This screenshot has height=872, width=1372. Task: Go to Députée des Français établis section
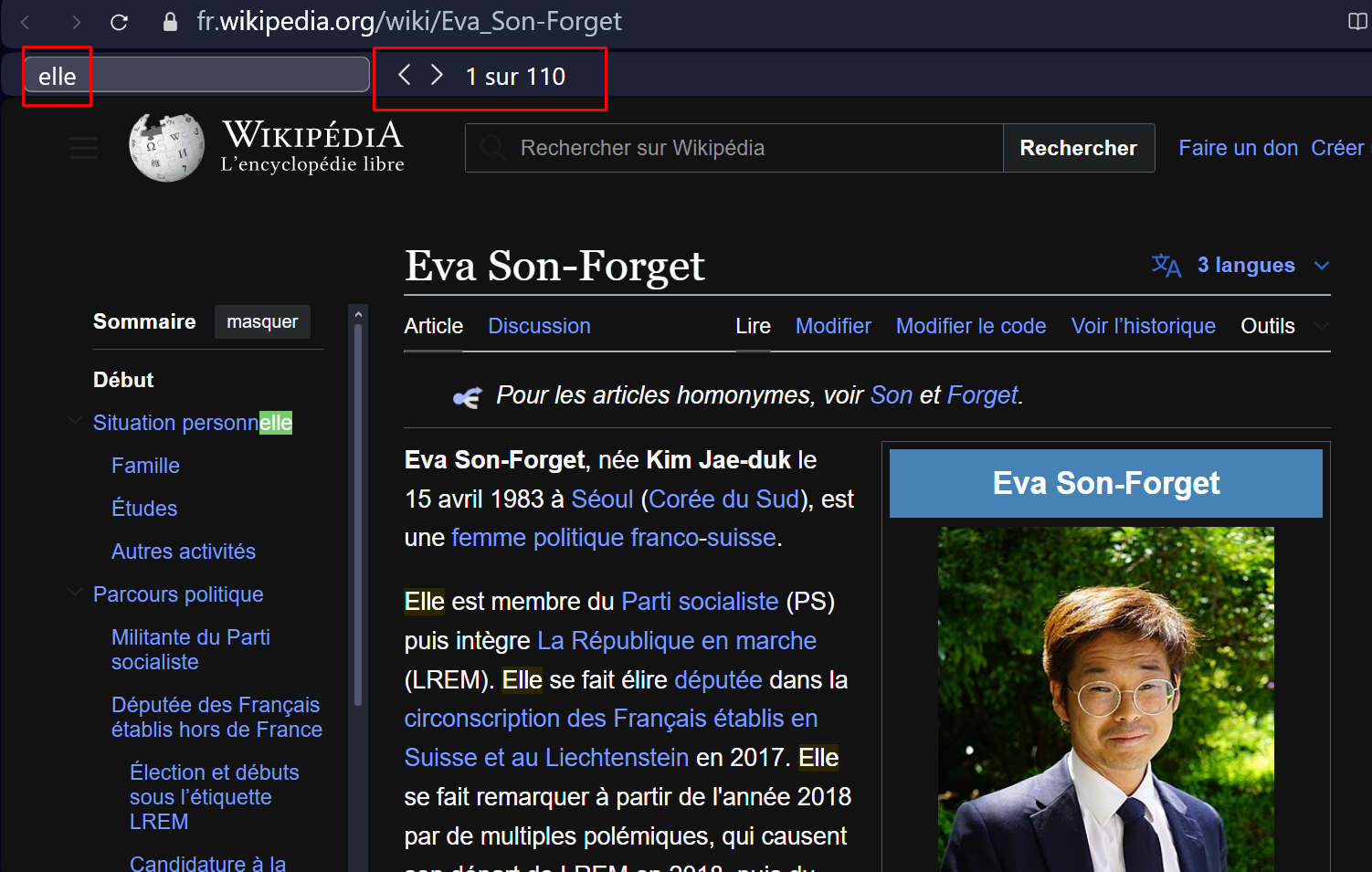click(216, 717)
